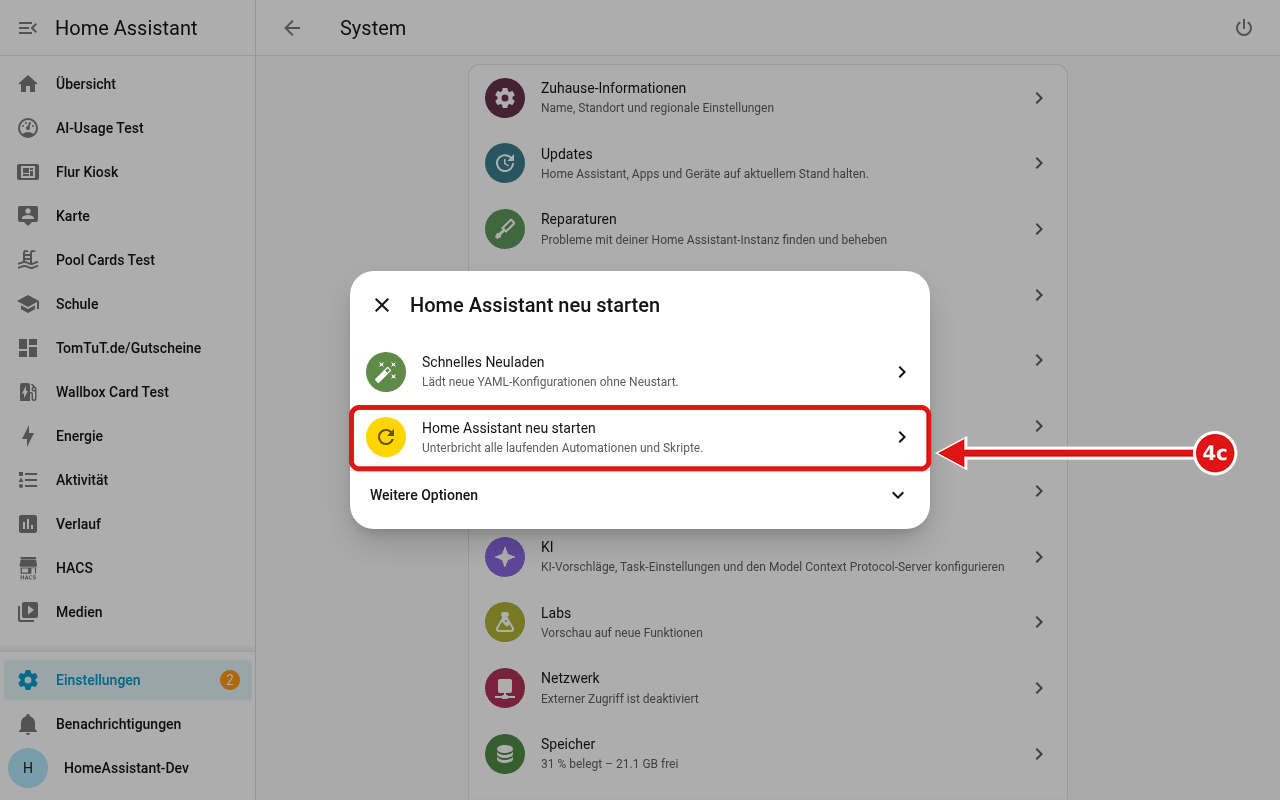Click the Reparaturen wrench icon
The image size is (1280, 800).
[x=505, y=229]
